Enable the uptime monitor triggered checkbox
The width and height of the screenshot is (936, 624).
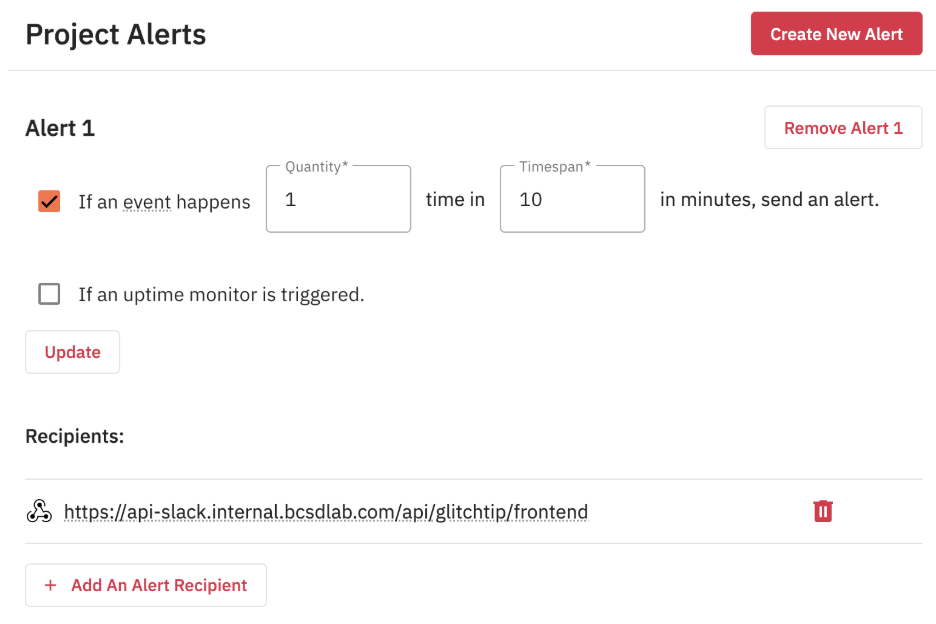49,294
